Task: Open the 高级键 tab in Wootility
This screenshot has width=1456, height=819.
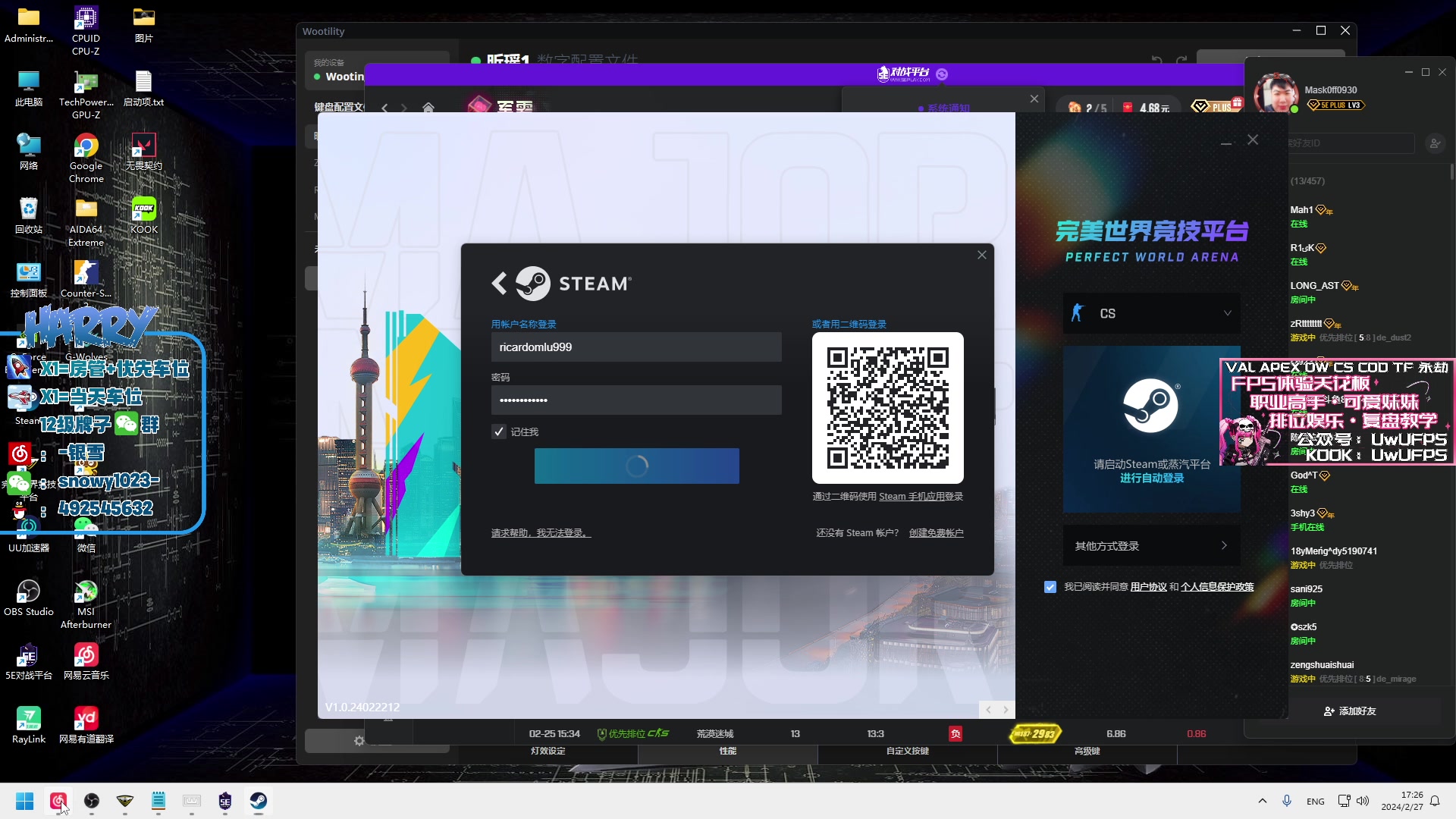Action: (1087, 752)
